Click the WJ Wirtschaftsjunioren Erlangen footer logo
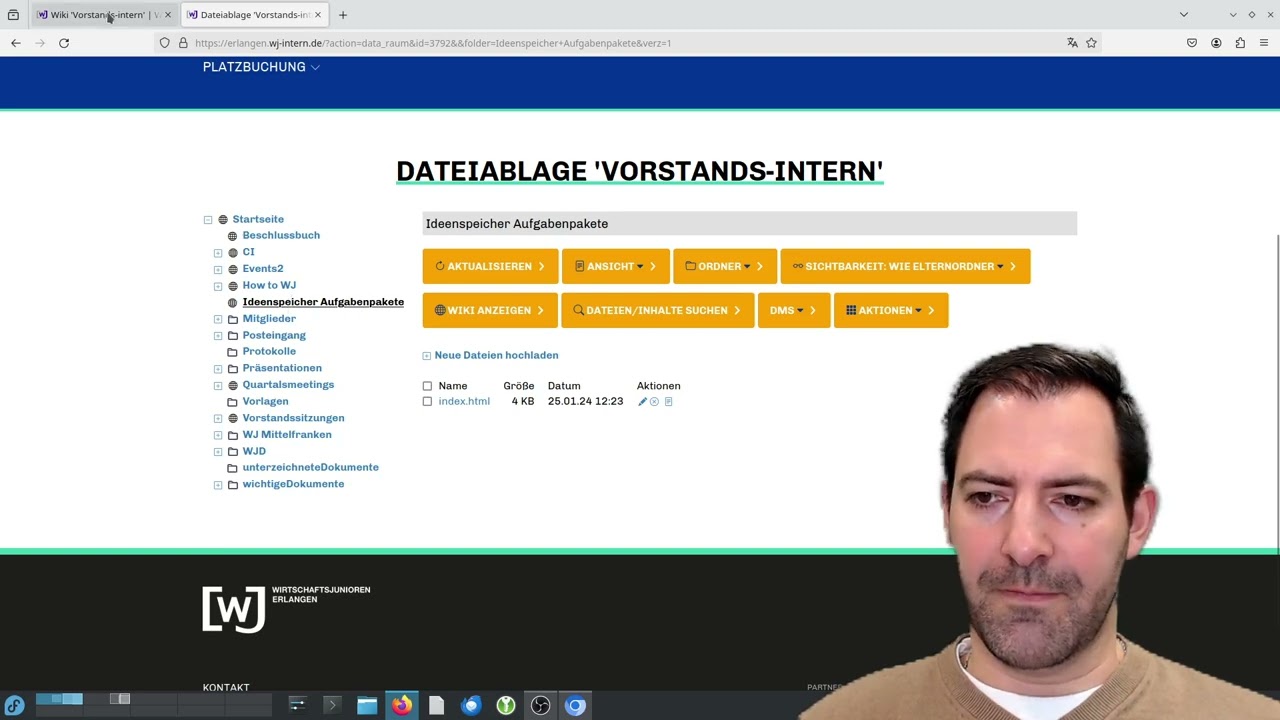The height and width of the screenshot is (720, 1280). [x=286, y=608]
